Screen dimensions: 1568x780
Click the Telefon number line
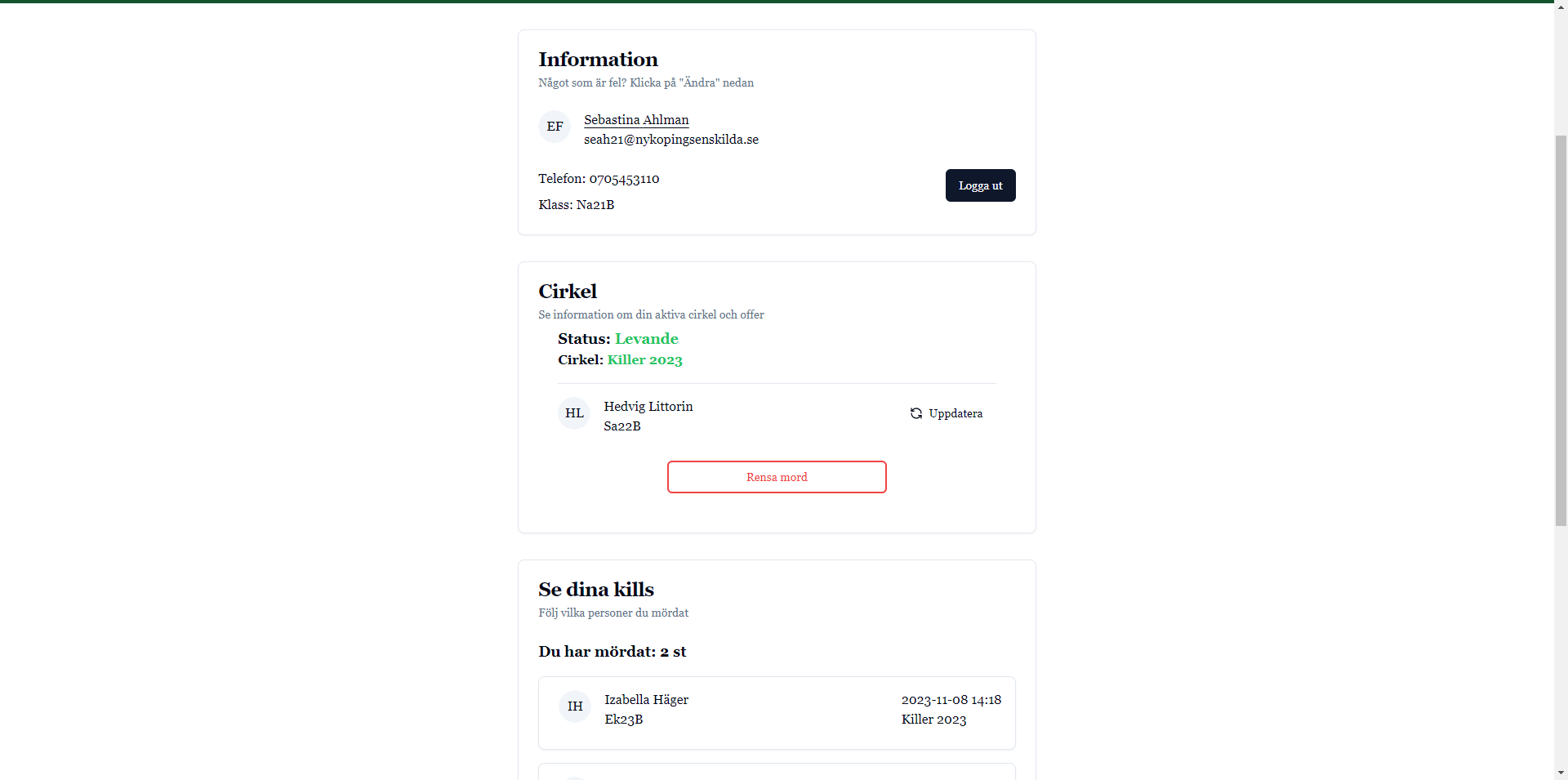click(599, 179)
